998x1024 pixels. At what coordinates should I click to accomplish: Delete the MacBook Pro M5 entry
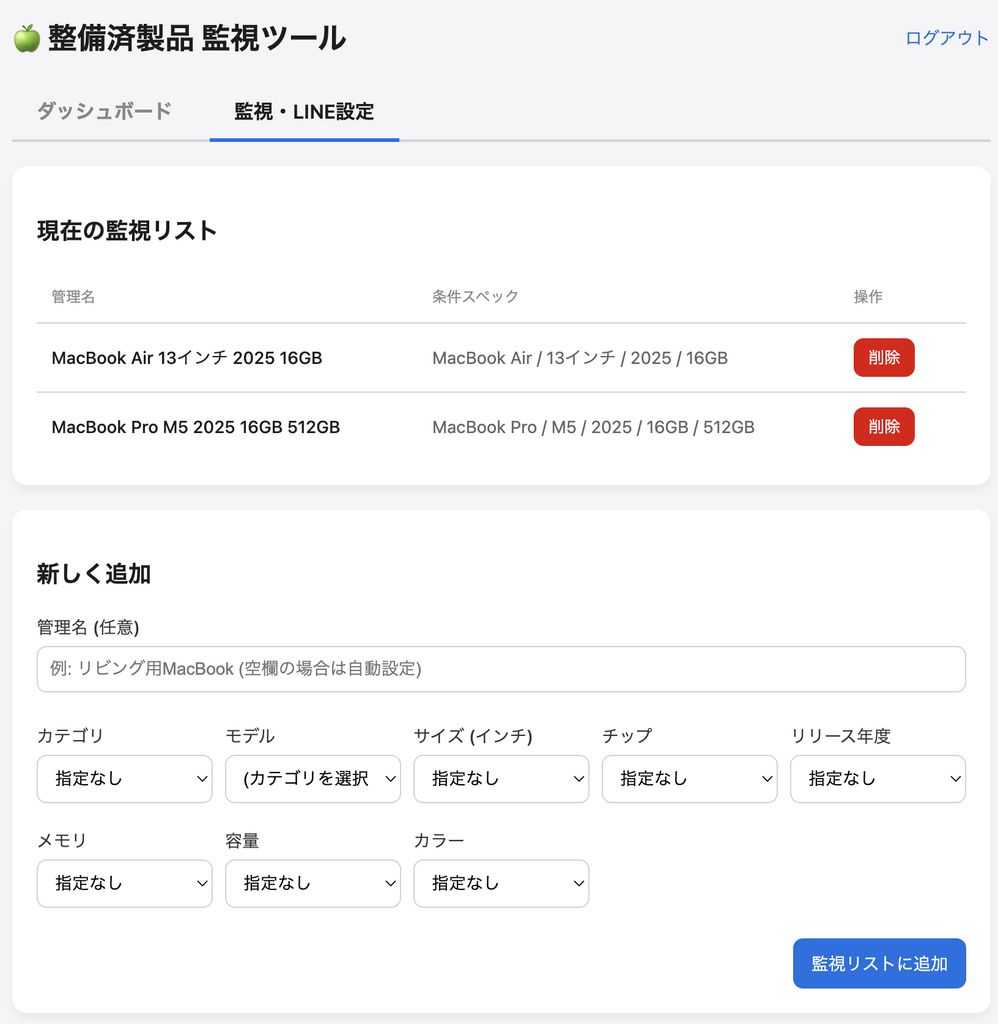883,427
